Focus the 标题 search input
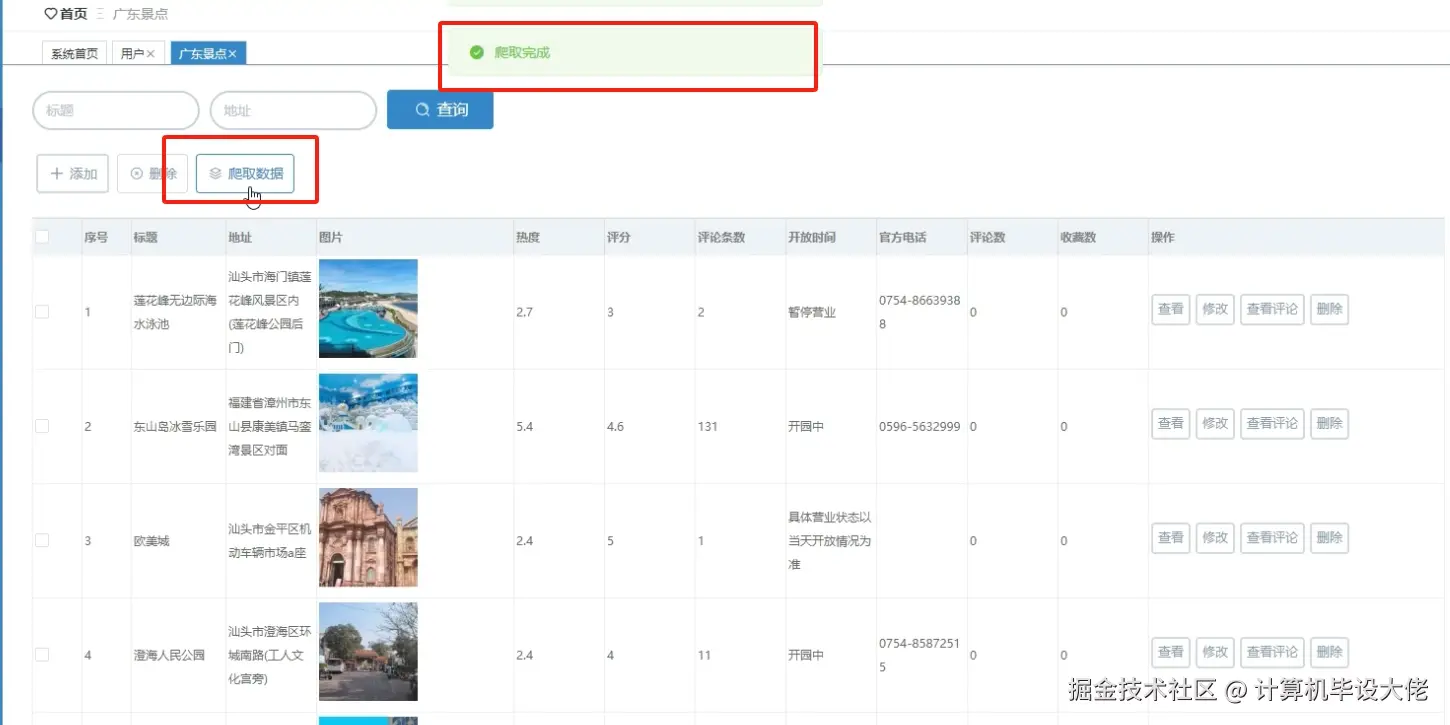This screenshot has height=725, width=1450. click(x=116, y=110)
